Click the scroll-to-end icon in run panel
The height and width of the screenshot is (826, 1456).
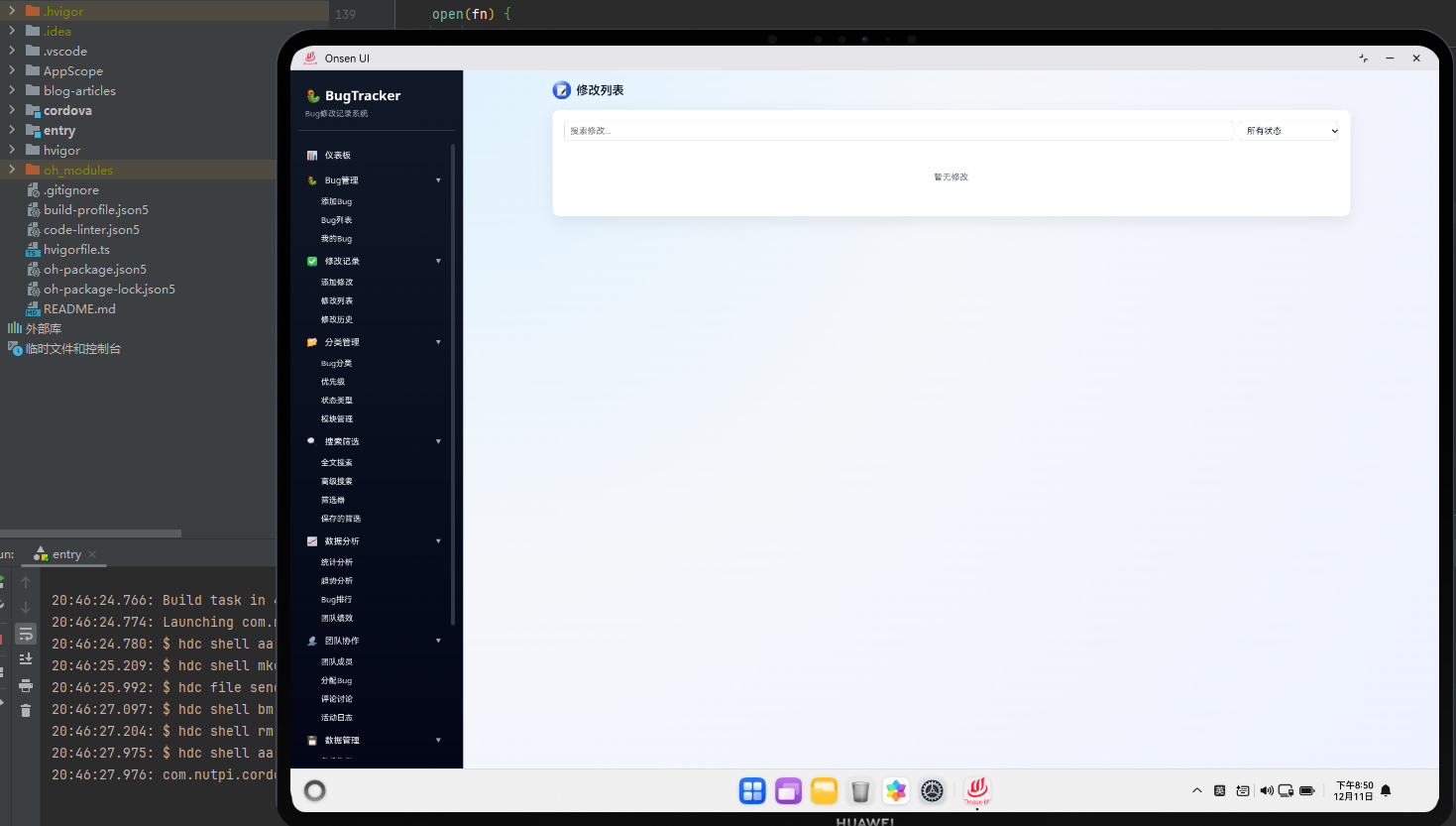click(x=26, y=659)
